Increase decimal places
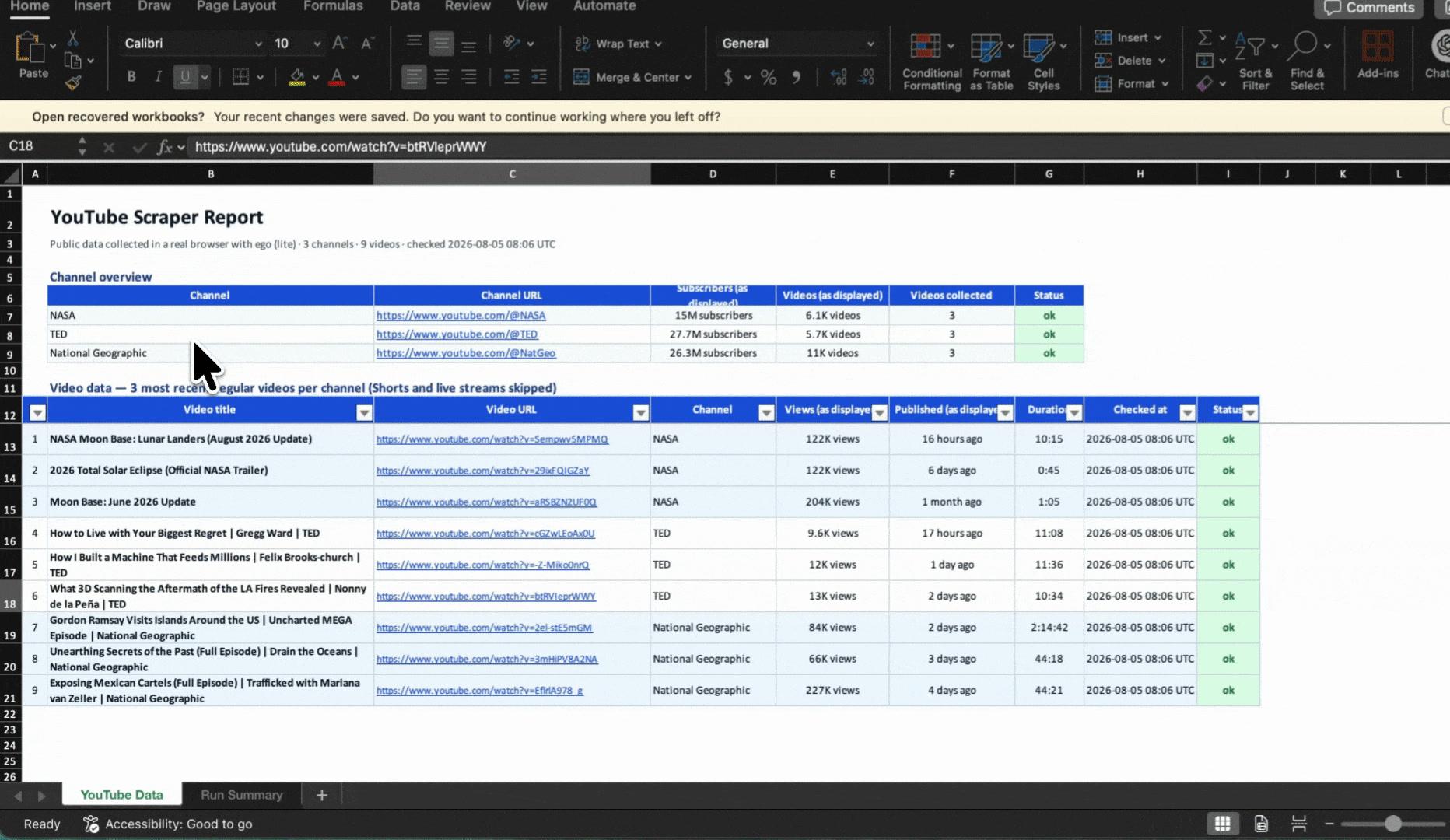 [839, 77]
